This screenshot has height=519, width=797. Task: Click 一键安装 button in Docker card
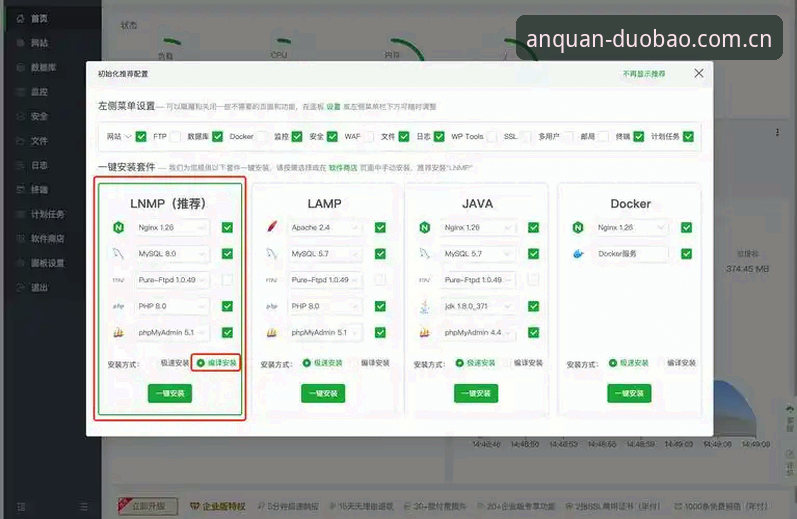click(629, 393)
